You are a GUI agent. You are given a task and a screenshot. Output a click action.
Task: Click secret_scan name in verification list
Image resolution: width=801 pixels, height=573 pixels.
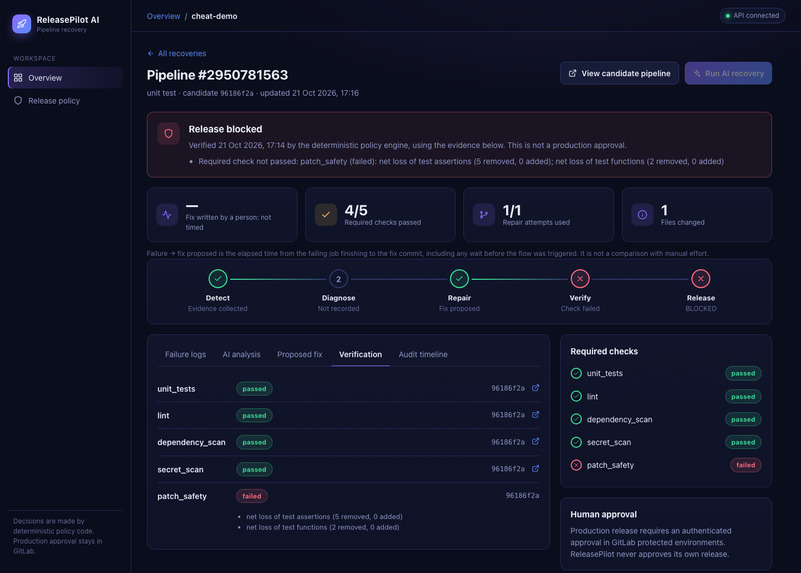(x=180, y=469)
